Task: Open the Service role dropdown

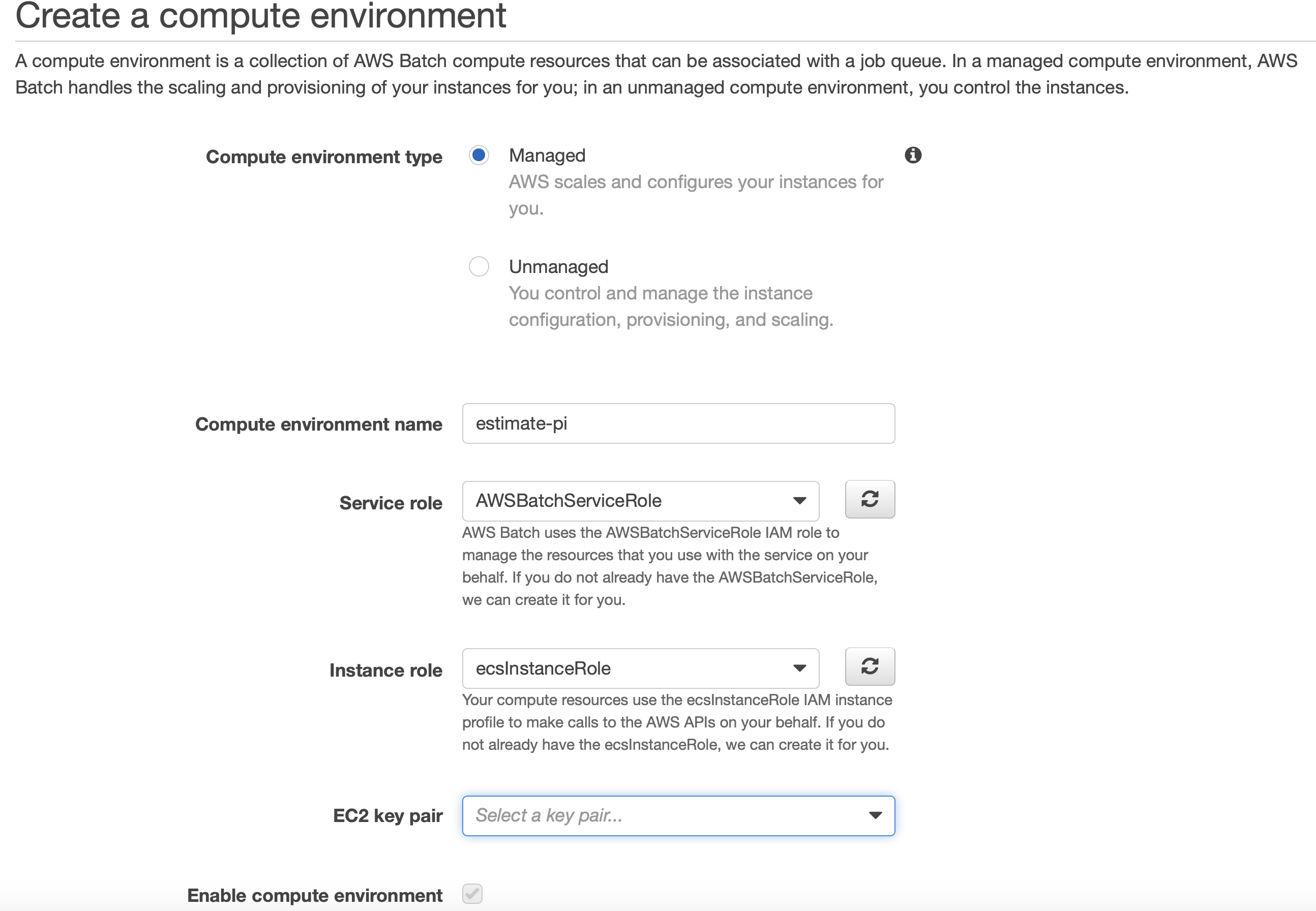Action: point(641,501)
